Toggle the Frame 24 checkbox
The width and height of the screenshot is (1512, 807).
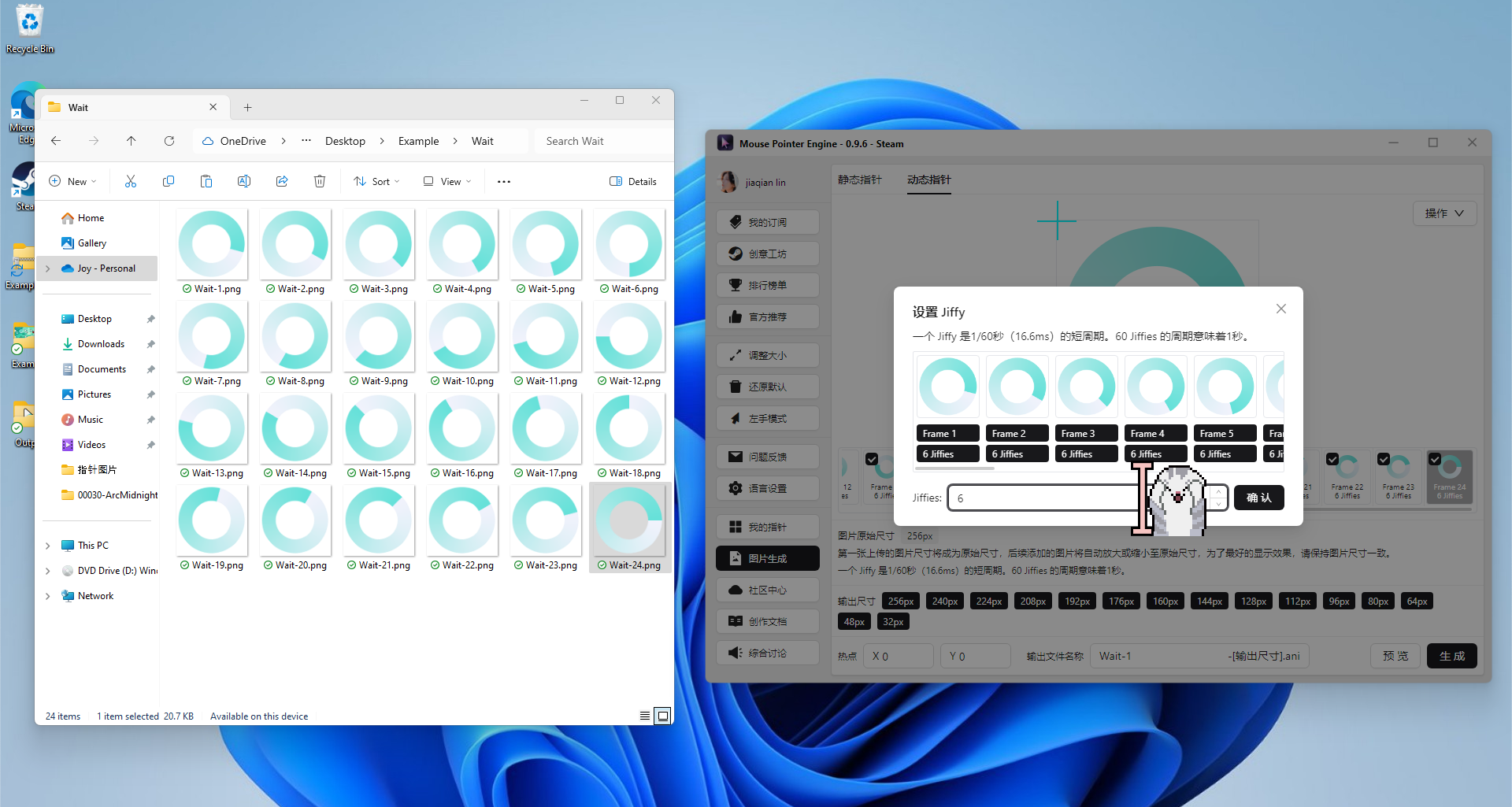(1435, 460)
